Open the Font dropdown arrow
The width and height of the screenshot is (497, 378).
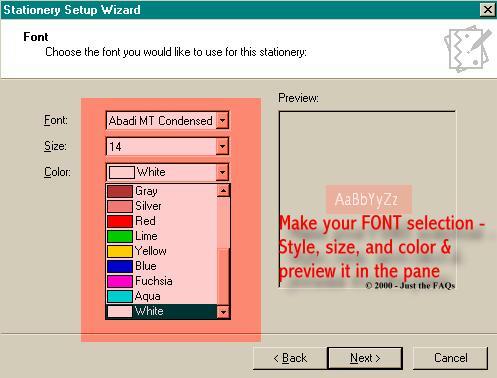pyautogui.click(x=222, y=120)
